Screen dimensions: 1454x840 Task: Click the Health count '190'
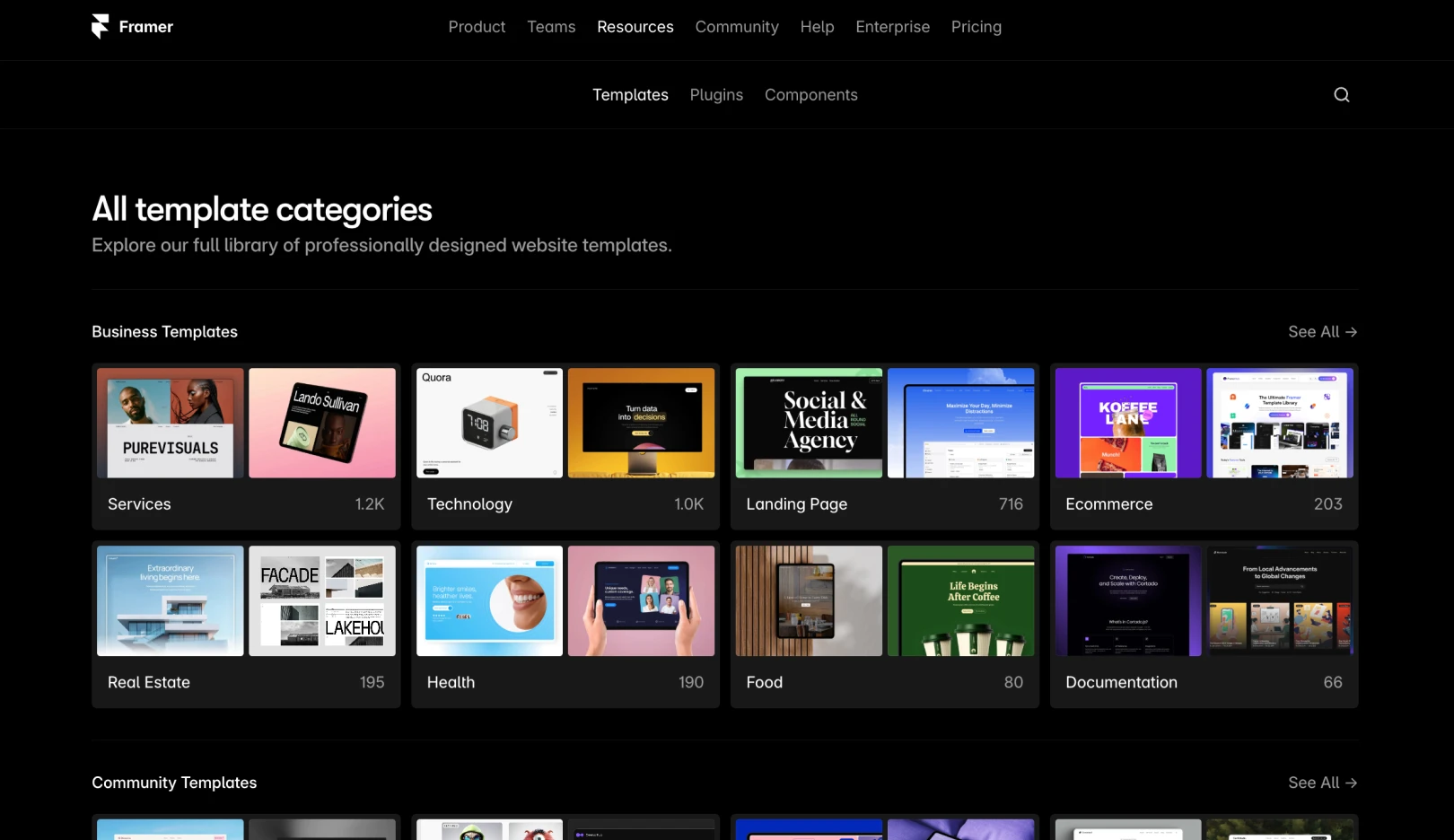tap(691, 682)
